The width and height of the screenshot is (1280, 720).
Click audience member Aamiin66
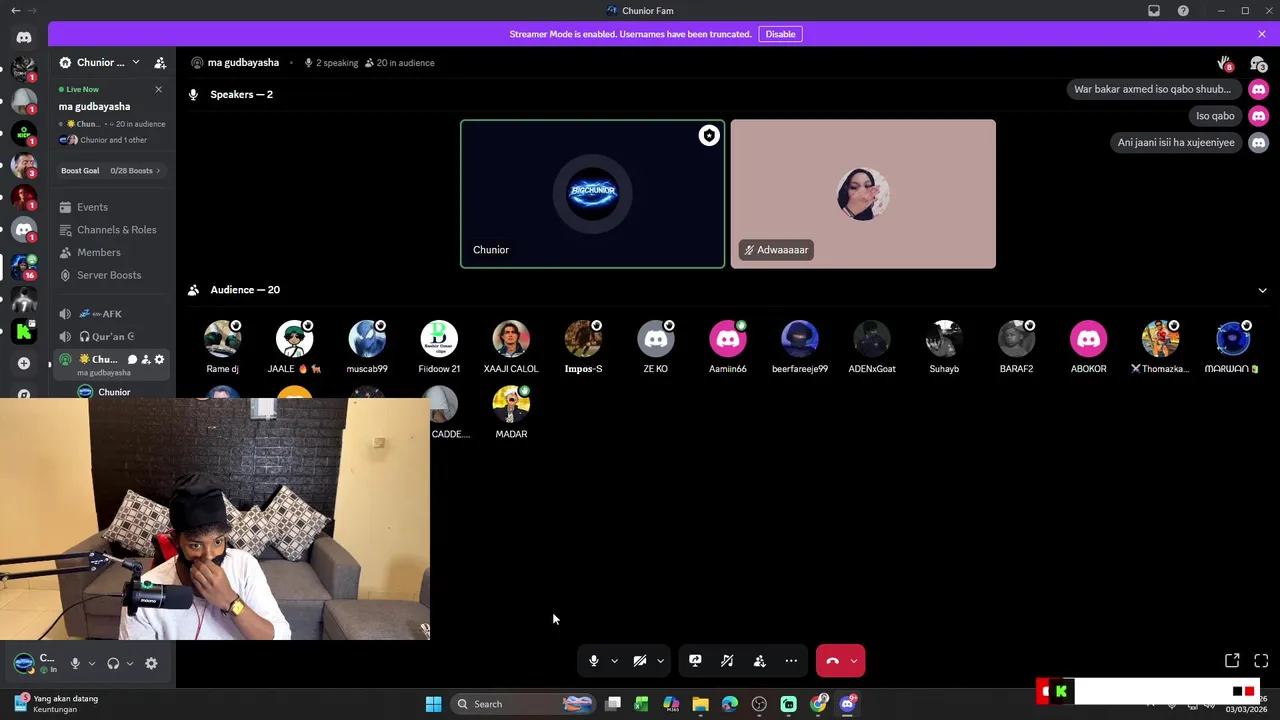[727, 347]
